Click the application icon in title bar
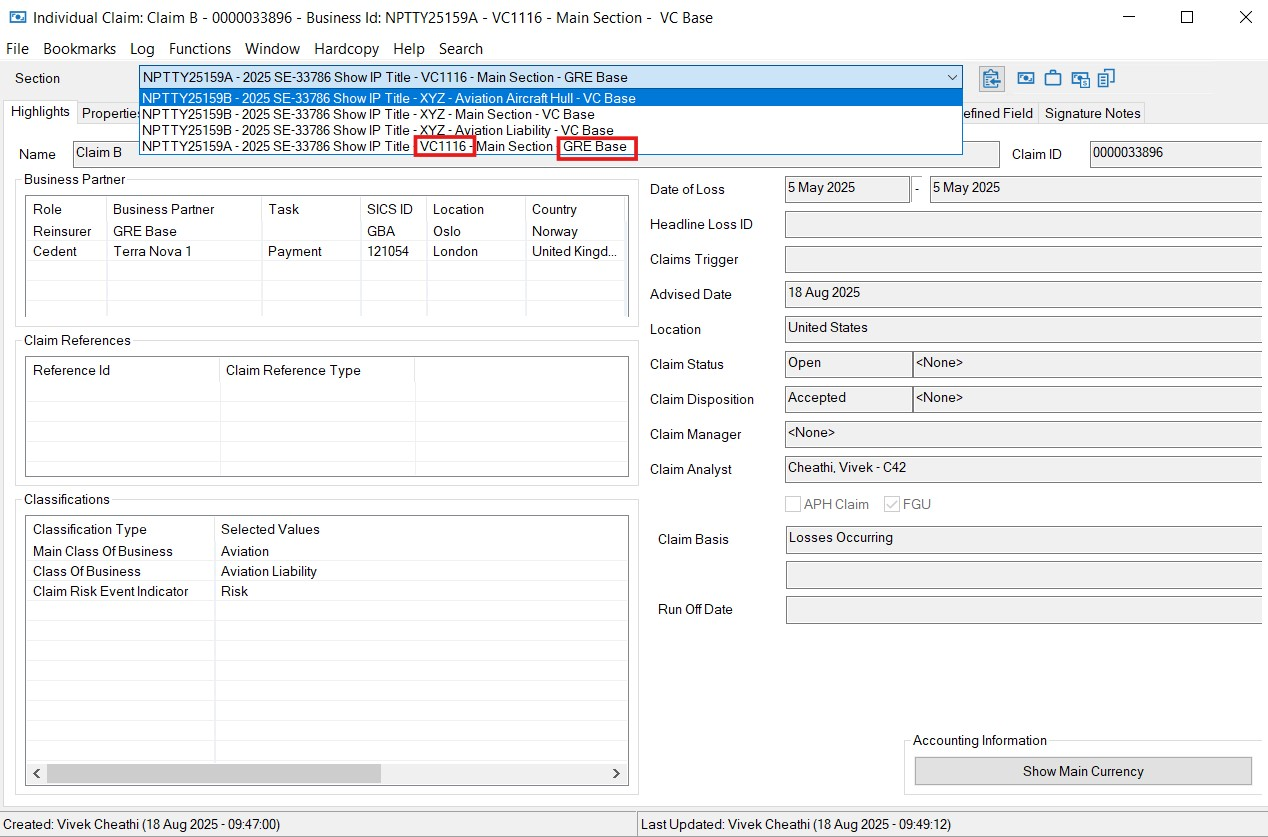This screenshot has width=1268, height=837. [x=17, y=17]
